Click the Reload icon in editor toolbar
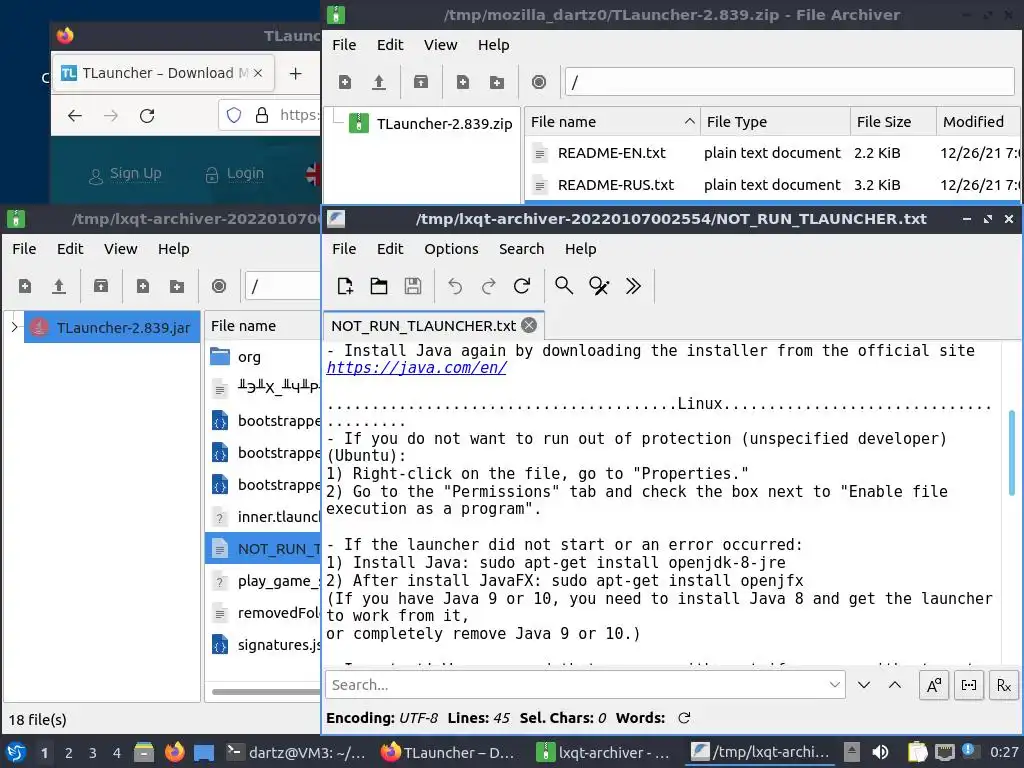Image resolution: width=1024 pixels, height=768 pixels. pyautogui.click(x=522, y=286)
